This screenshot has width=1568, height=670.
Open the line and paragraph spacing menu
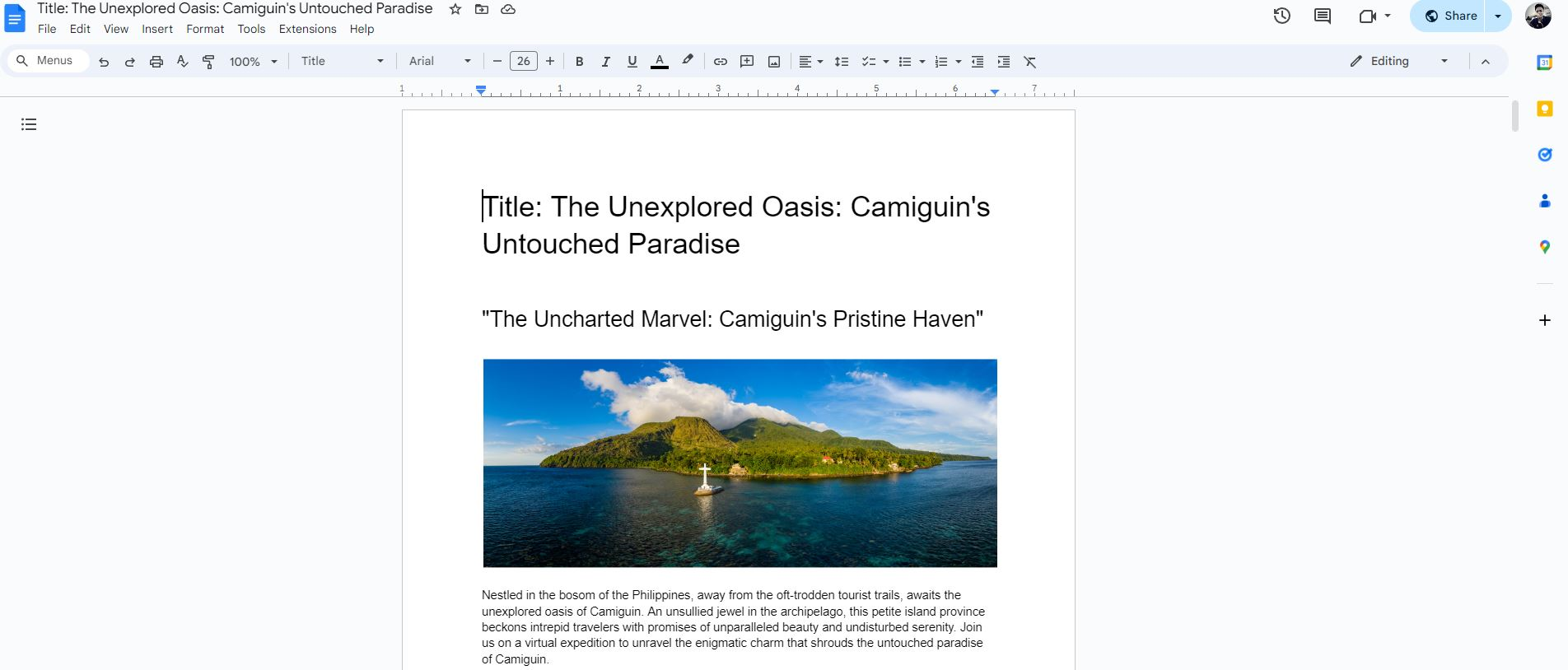tap(841, 62)
